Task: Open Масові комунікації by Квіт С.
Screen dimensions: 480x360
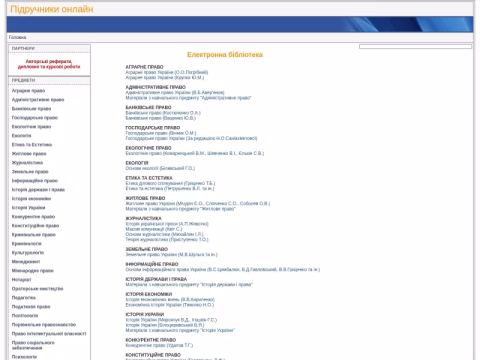Action: coord(154,229)
